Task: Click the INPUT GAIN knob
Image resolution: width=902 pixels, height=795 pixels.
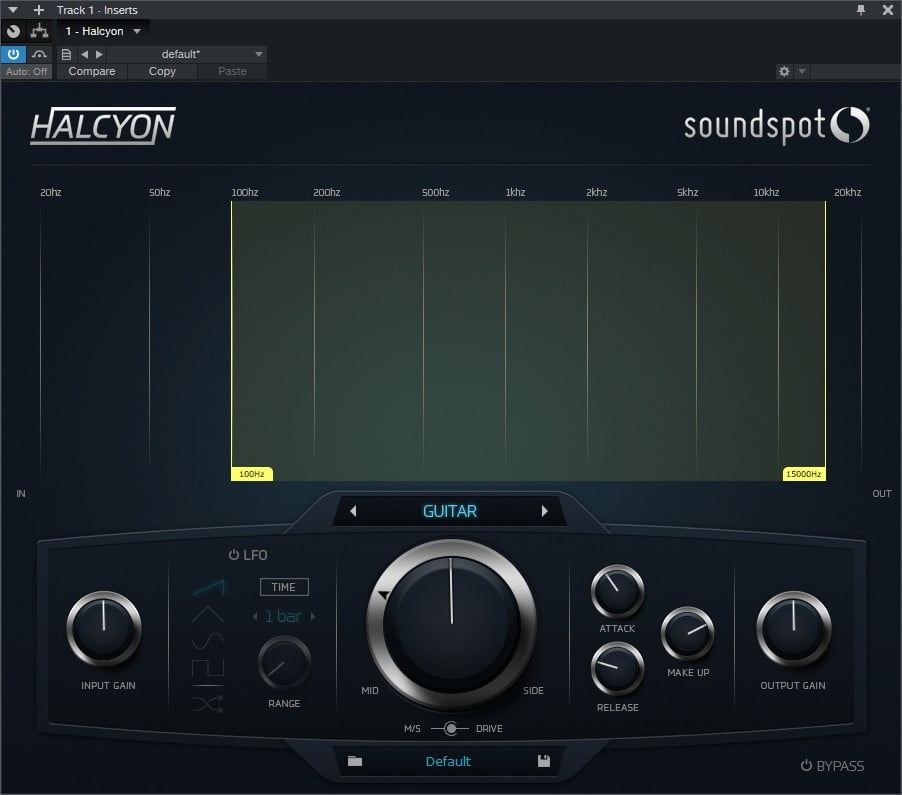Action: [104, 629]
